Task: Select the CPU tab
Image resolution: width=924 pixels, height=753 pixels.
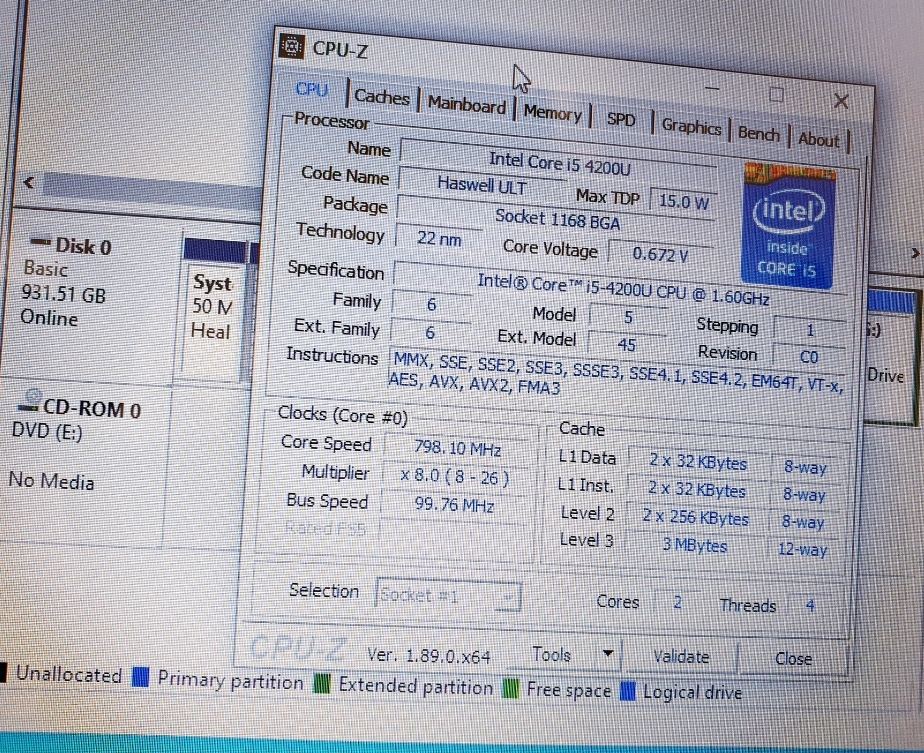Action: click(311, 90)
